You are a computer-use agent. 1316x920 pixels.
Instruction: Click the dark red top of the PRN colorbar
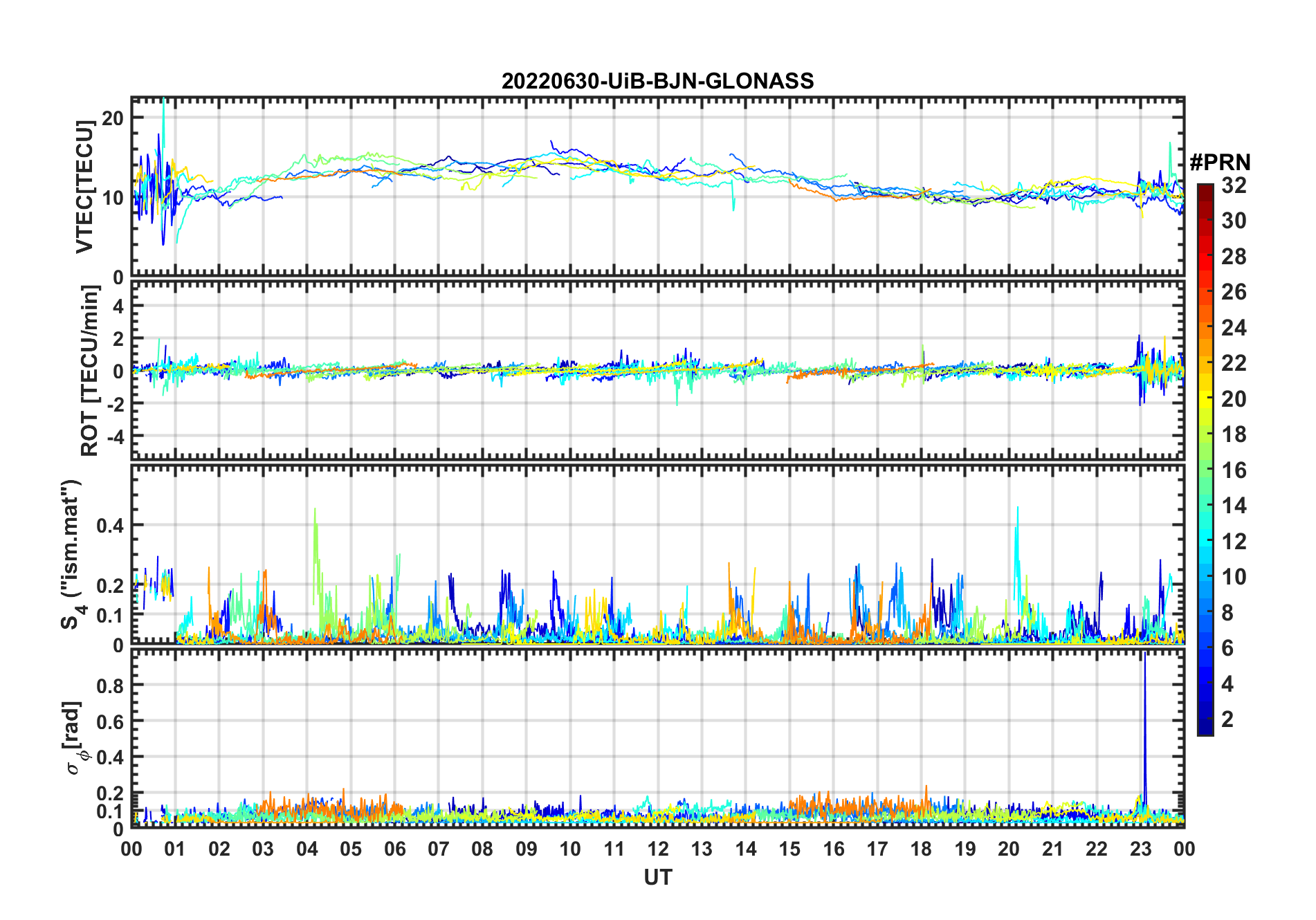click(1205, 192)
